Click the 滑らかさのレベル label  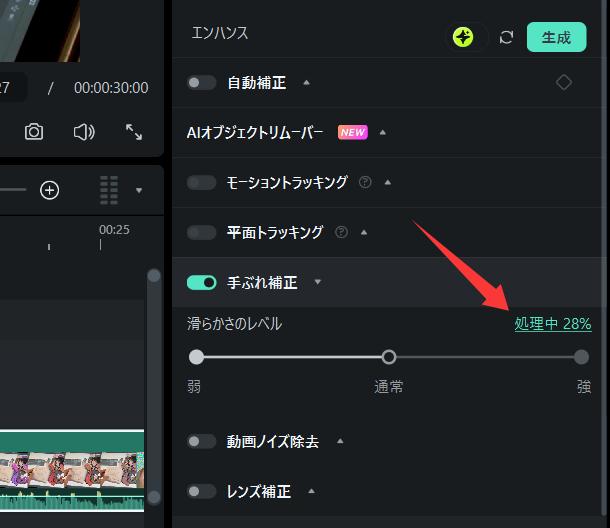235,324
